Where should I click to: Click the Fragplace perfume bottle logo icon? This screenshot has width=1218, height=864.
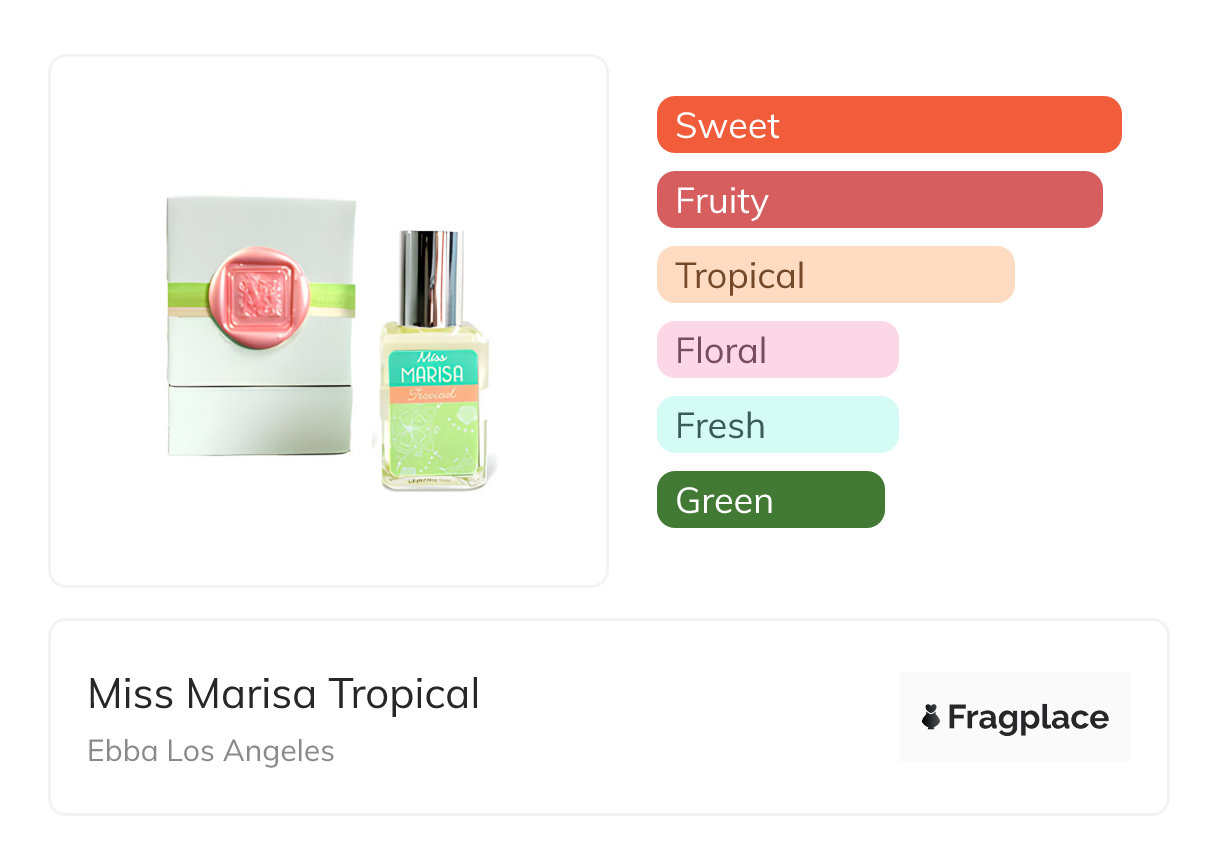[931, 717]
